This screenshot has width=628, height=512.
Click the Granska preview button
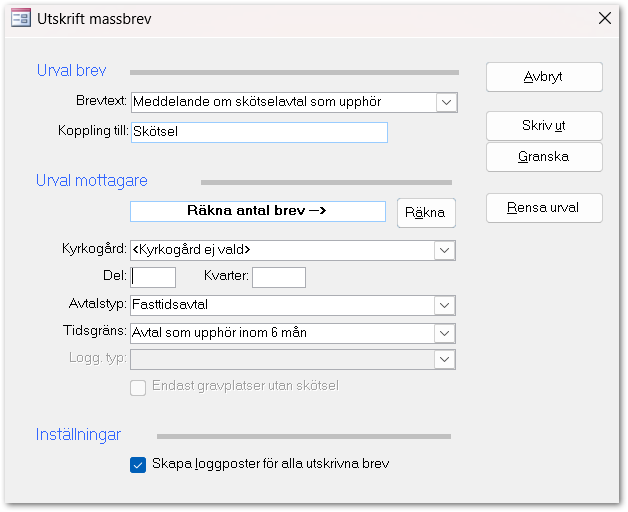(544, 157)
